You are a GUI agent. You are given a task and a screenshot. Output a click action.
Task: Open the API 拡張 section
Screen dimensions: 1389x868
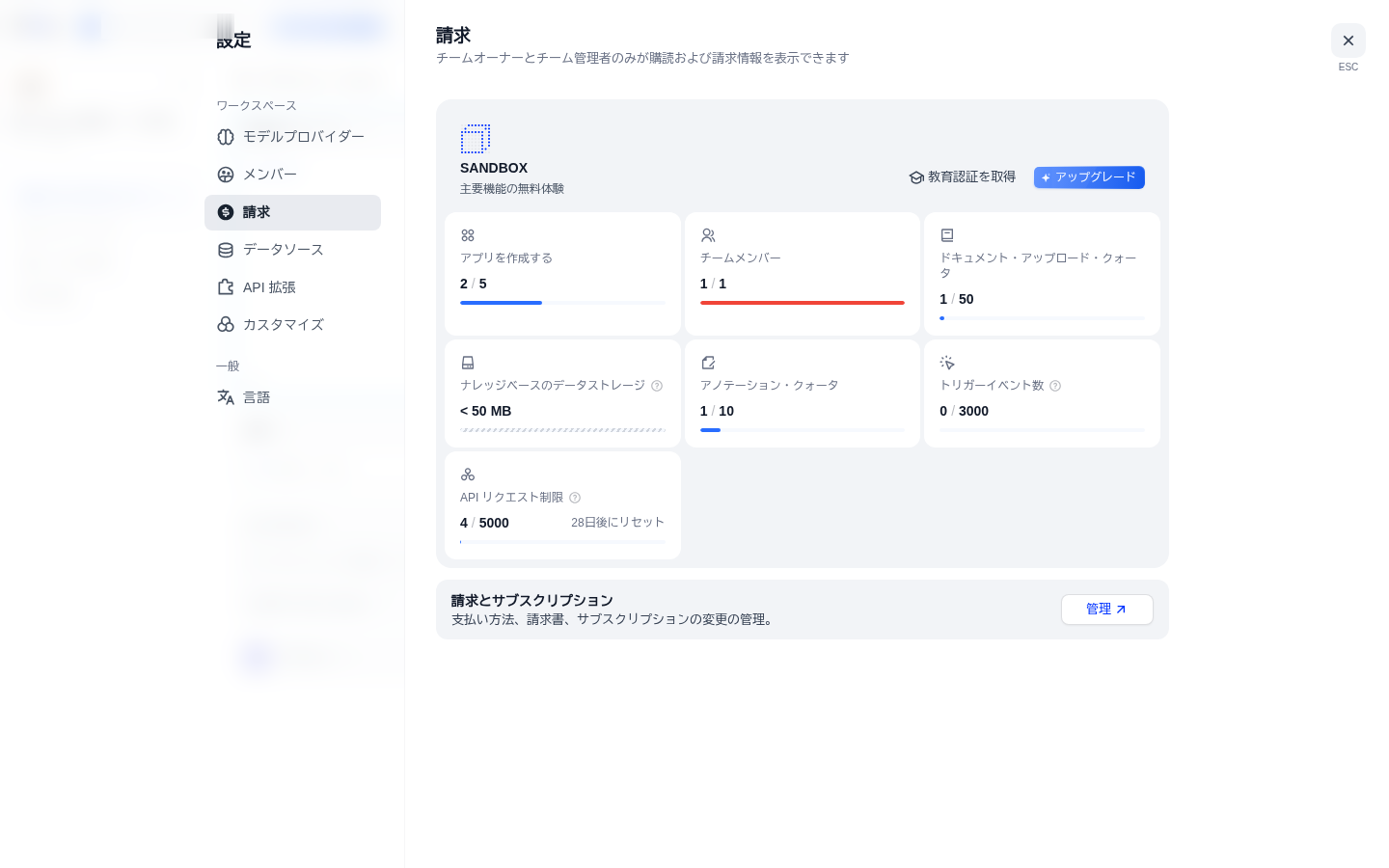tap(292, 287)
